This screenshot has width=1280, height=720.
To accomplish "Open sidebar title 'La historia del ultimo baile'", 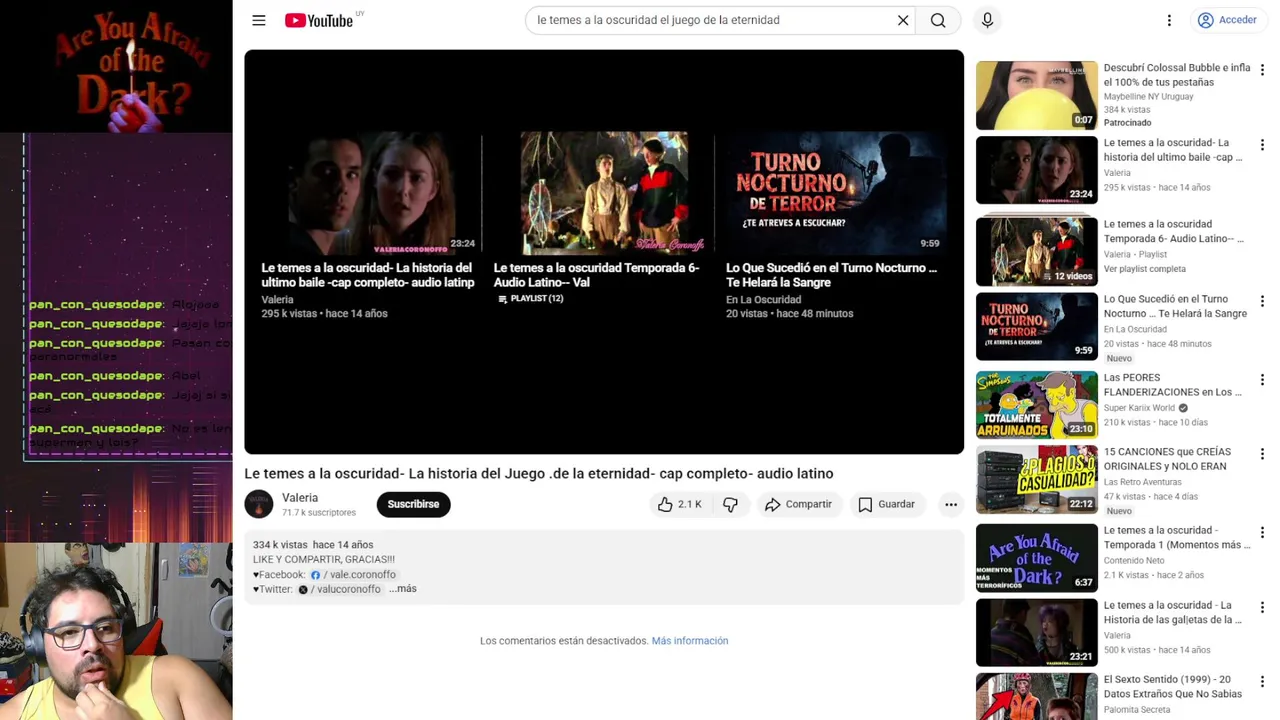I will (x=1173, y=150).
